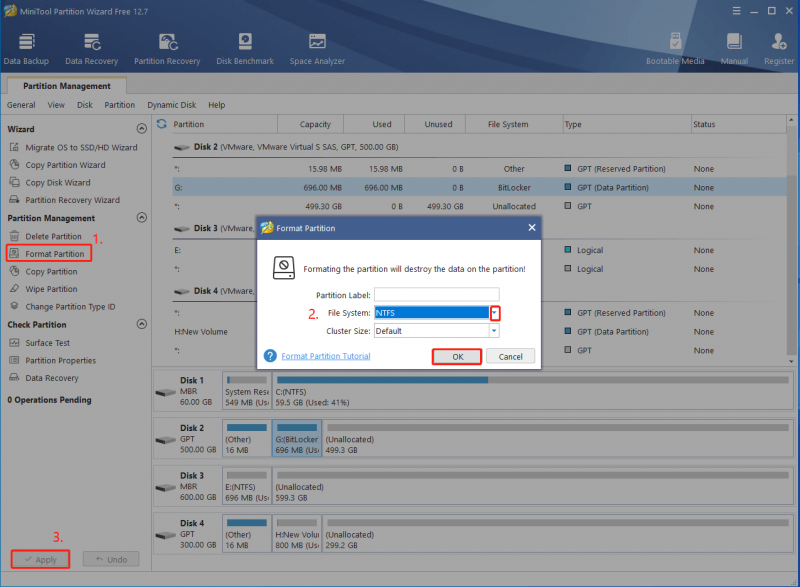Click the help question mark icon in dialog
Viewport: 800px width, 587px height.
point(270,355)
